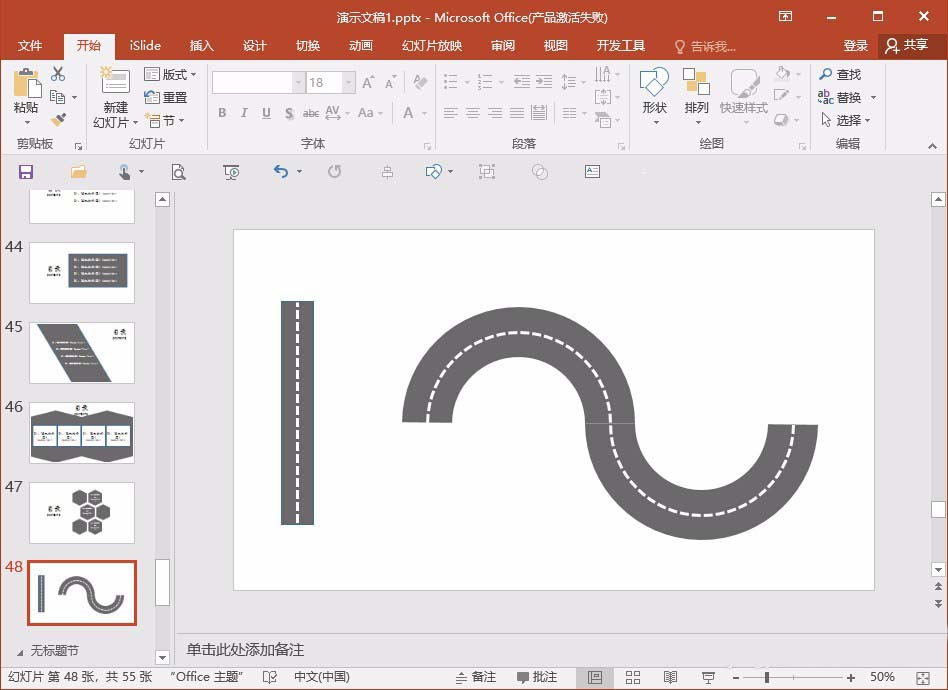Click the Undo arrow icon
The image size is (948, 690).
pyautogui.click(x=281, y=172)
